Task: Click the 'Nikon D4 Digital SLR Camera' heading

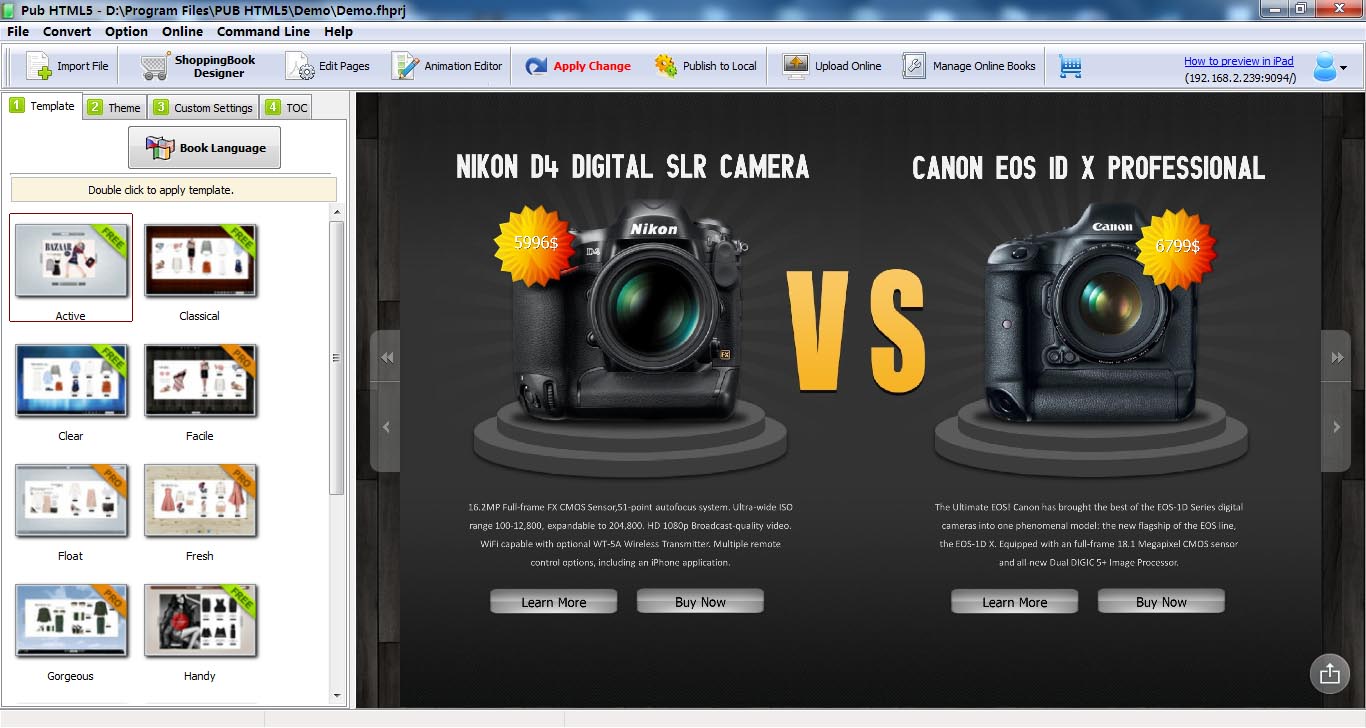Action: coord(633,166)
